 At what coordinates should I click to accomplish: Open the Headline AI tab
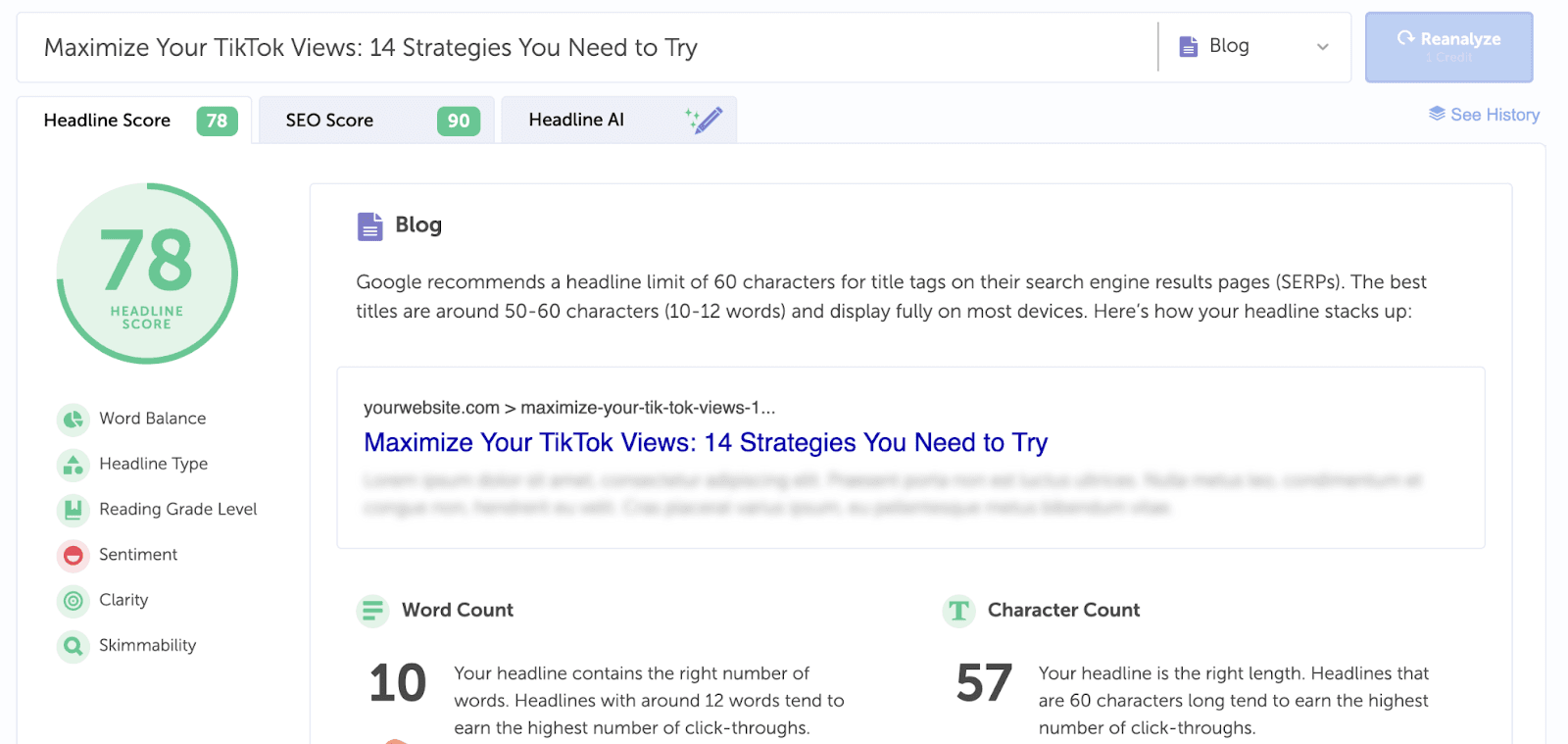tap(618, 121)
